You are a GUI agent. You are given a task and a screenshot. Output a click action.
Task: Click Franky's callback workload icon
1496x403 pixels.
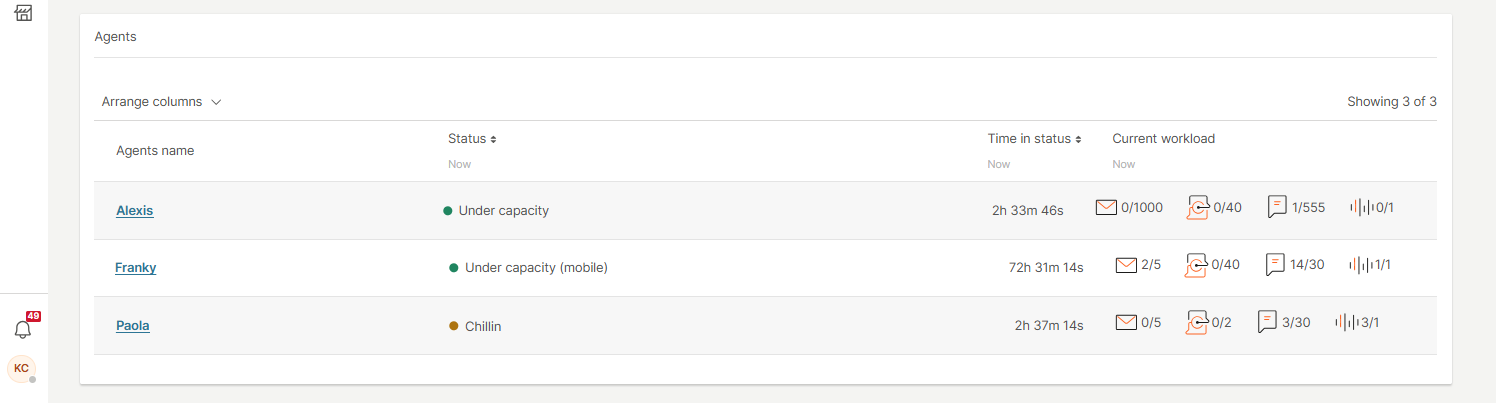pyautogui.click(x=1197, y=265)
